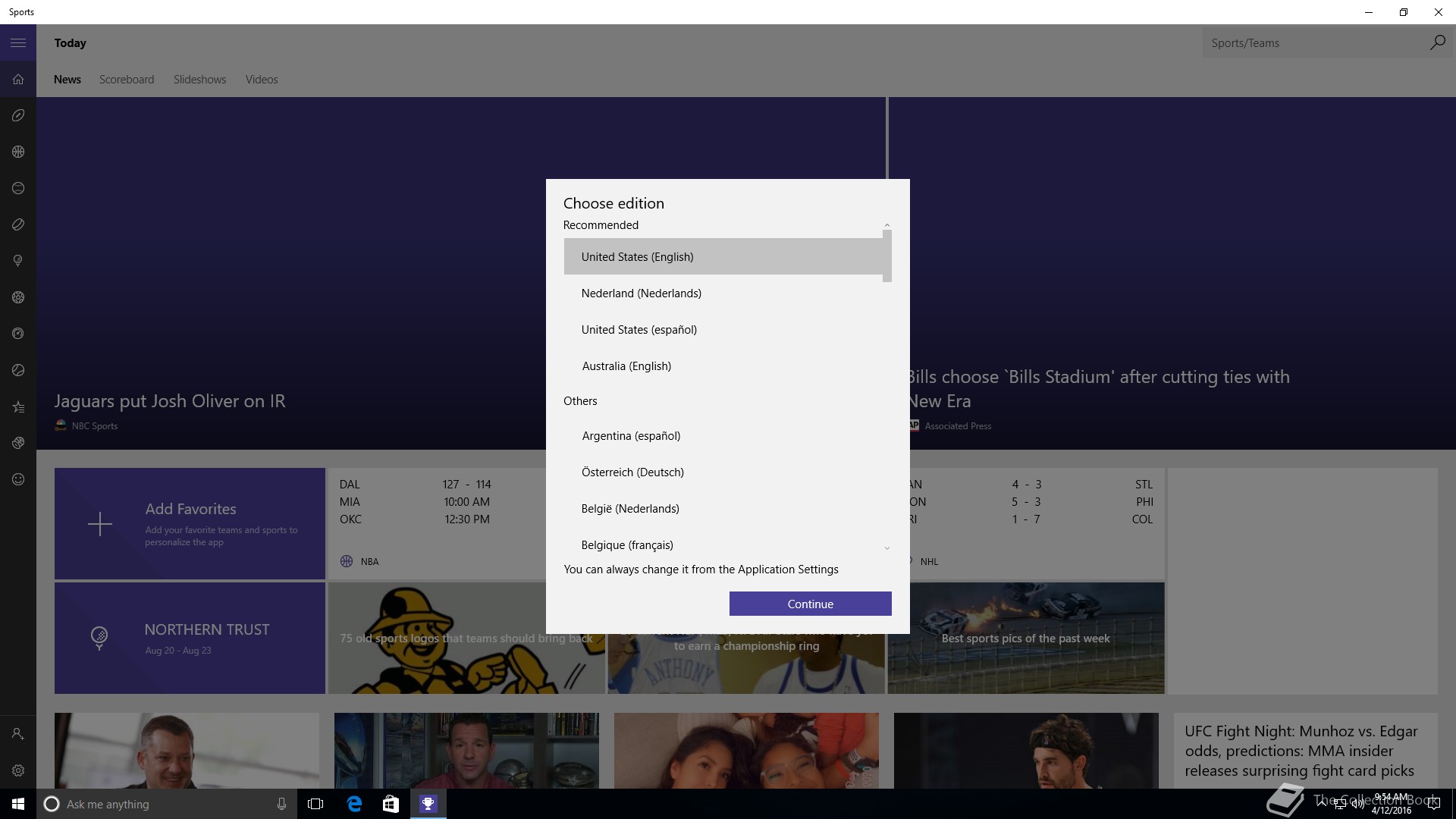Open the More Sports balls icon
The image size is (1456, 819).
click(18, 443)
